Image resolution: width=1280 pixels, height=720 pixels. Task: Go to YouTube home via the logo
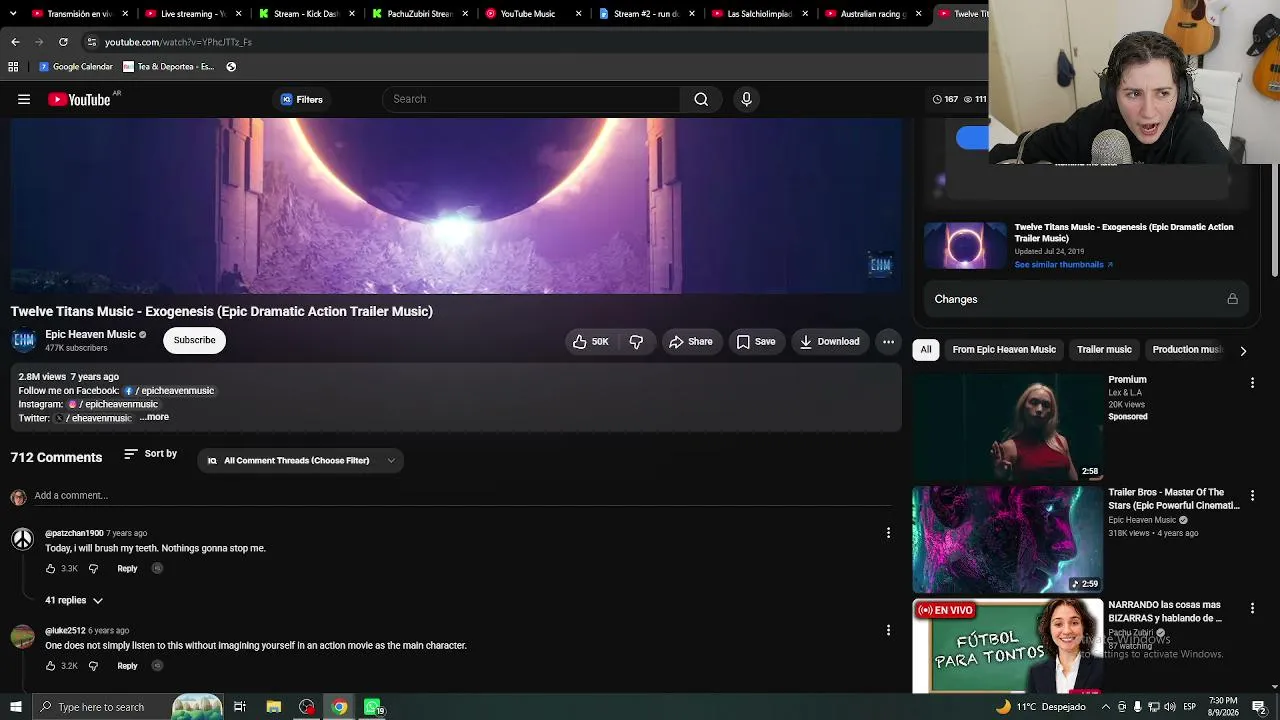pyautogui.click(x=79, y=99)
